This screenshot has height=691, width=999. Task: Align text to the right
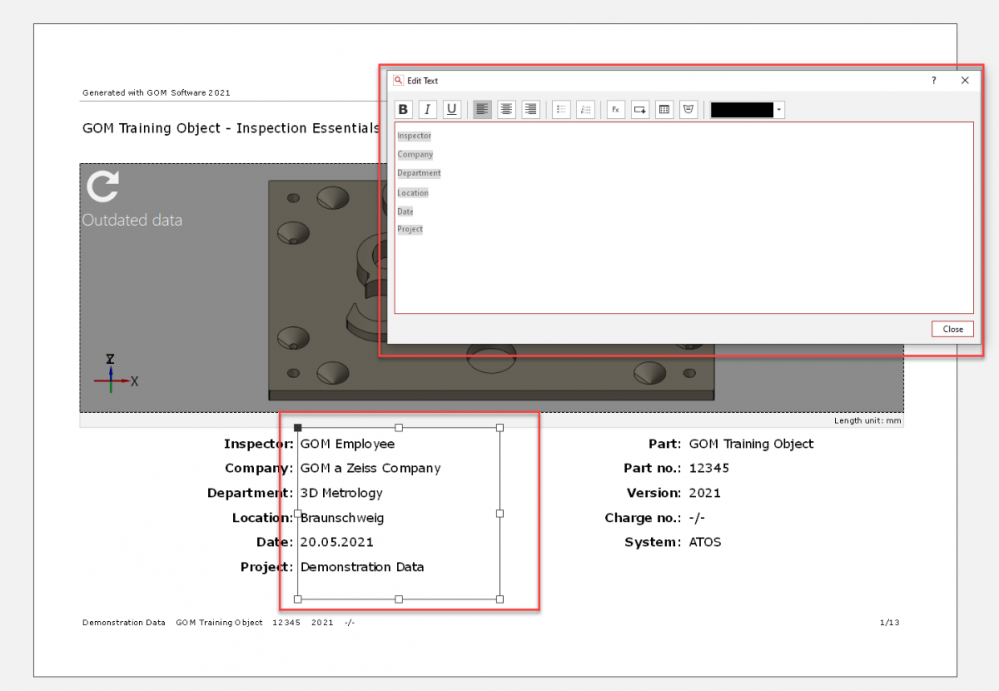tap(531, 110)
